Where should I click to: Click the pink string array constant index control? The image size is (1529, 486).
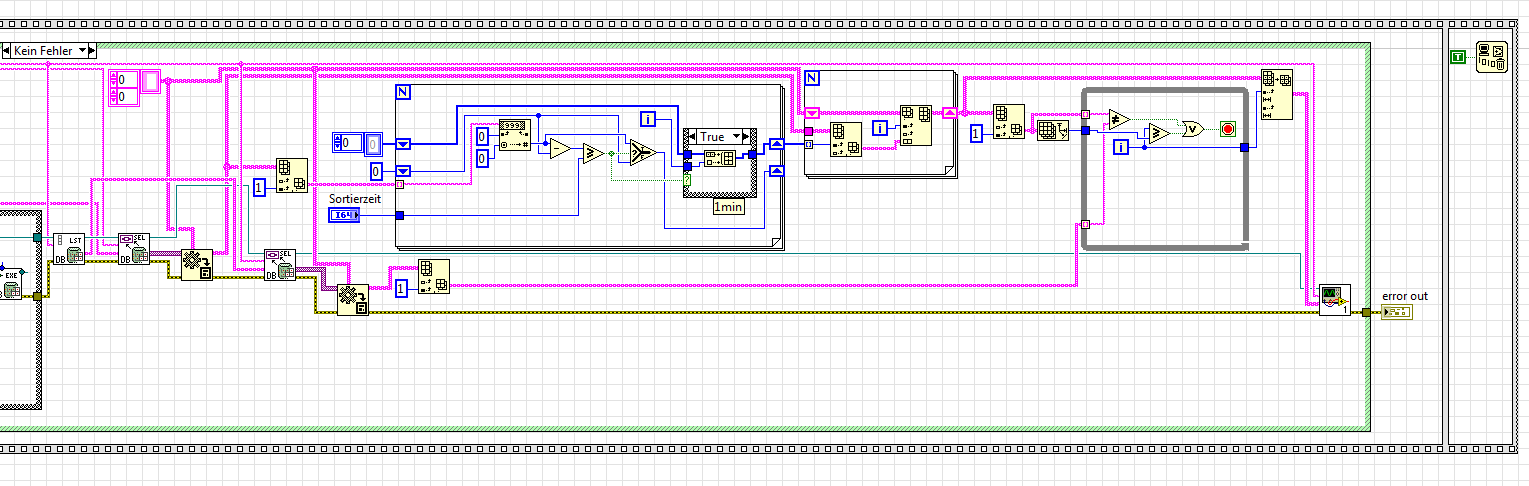[124, 88]
